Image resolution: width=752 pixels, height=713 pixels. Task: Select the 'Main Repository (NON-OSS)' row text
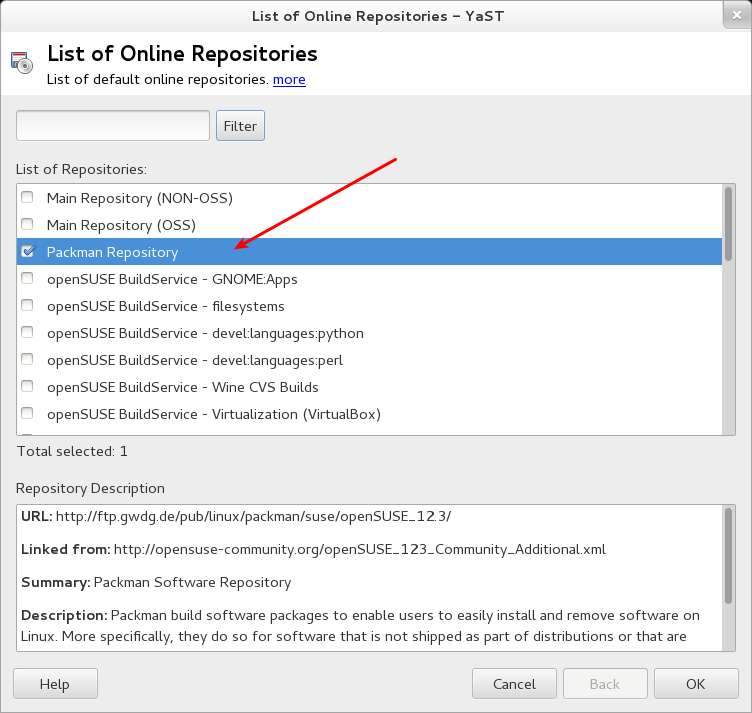click(140, 198)
